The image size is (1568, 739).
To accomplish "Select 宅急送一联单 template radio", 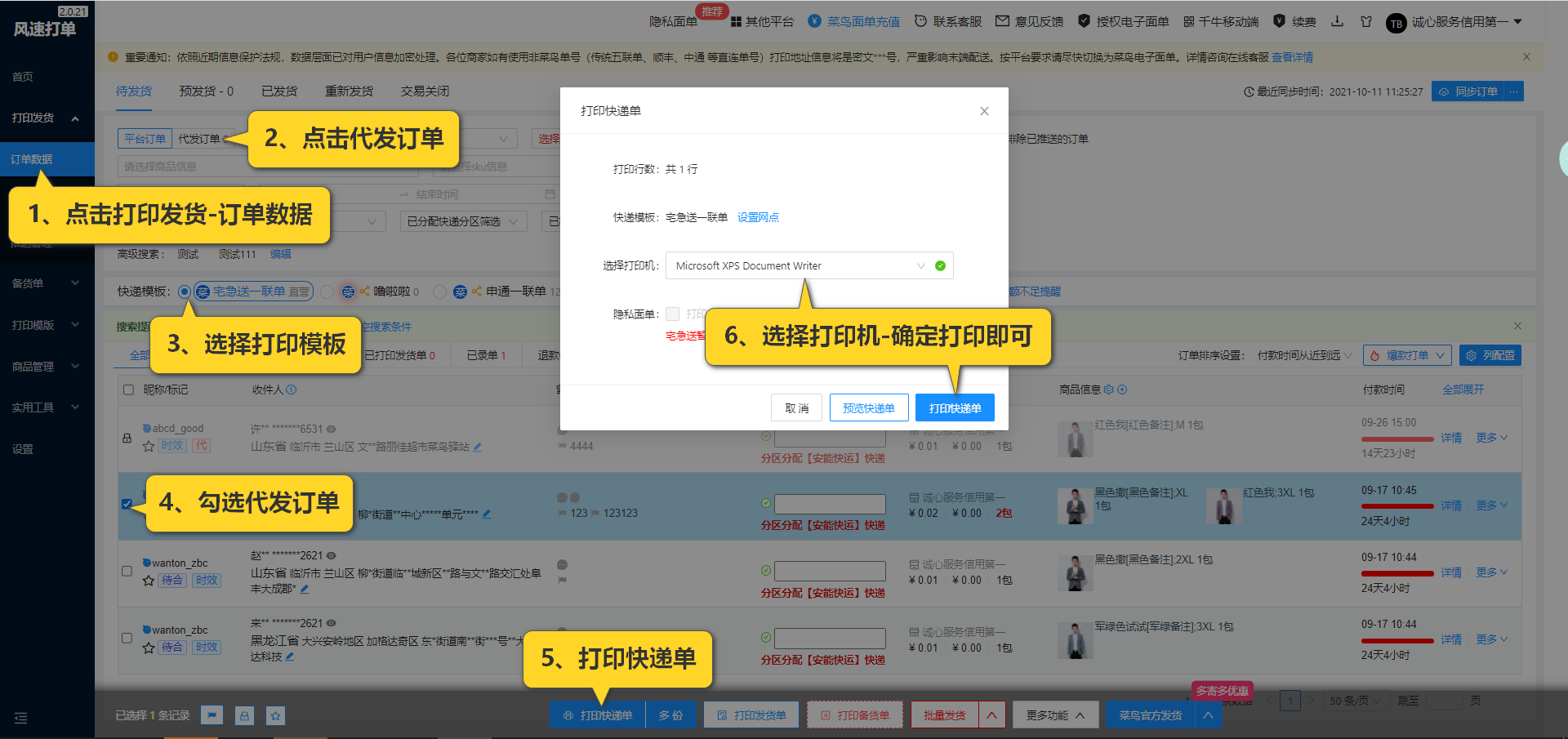I will pos(185,292).
